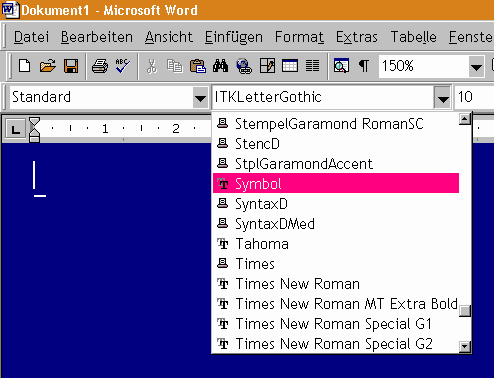
Task: Click the Word document icon in title bar
Action: click(10, 9)
